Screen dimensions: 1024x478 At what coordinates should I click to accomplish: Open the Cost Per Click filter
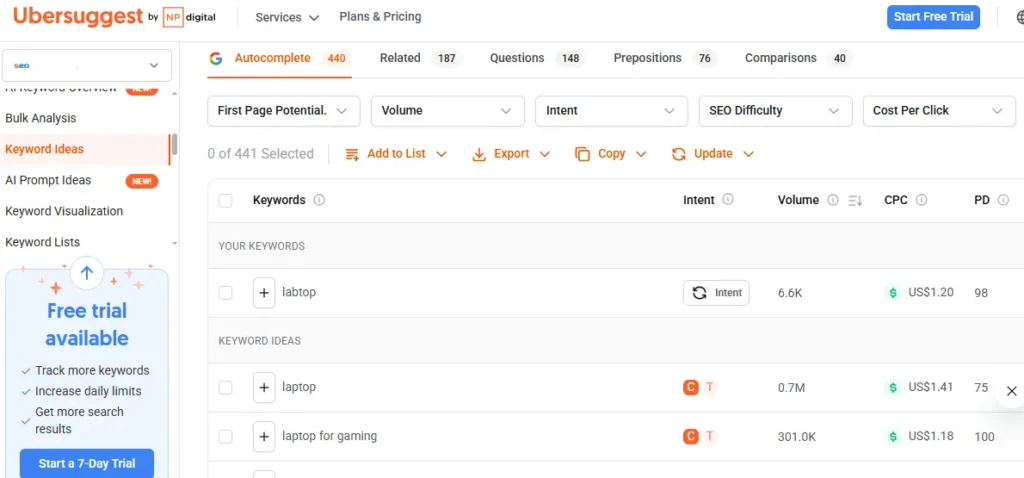pyautogui.click(x=939, y=111)
